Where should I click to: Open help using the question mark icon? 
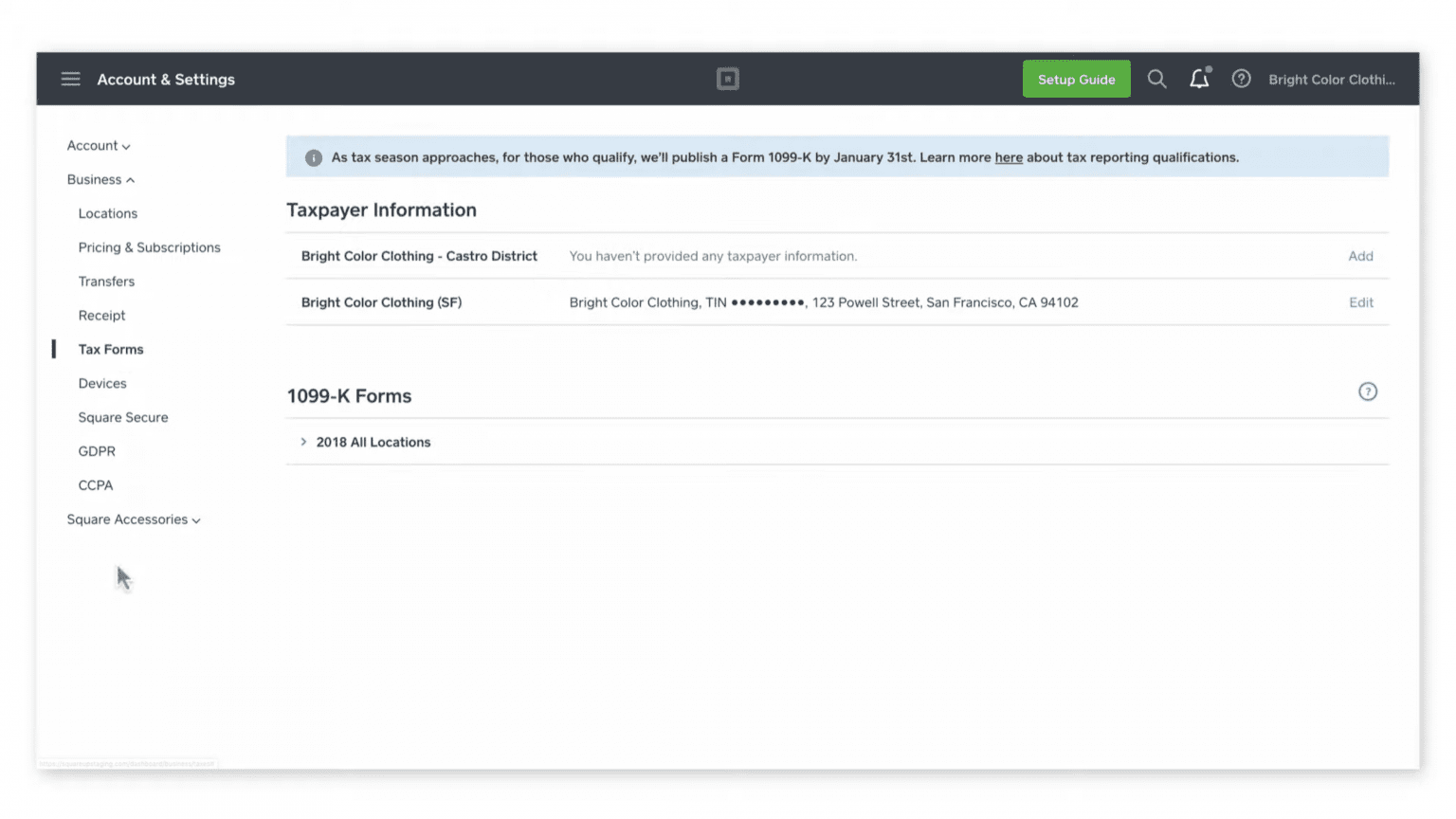pos(1241,79)
